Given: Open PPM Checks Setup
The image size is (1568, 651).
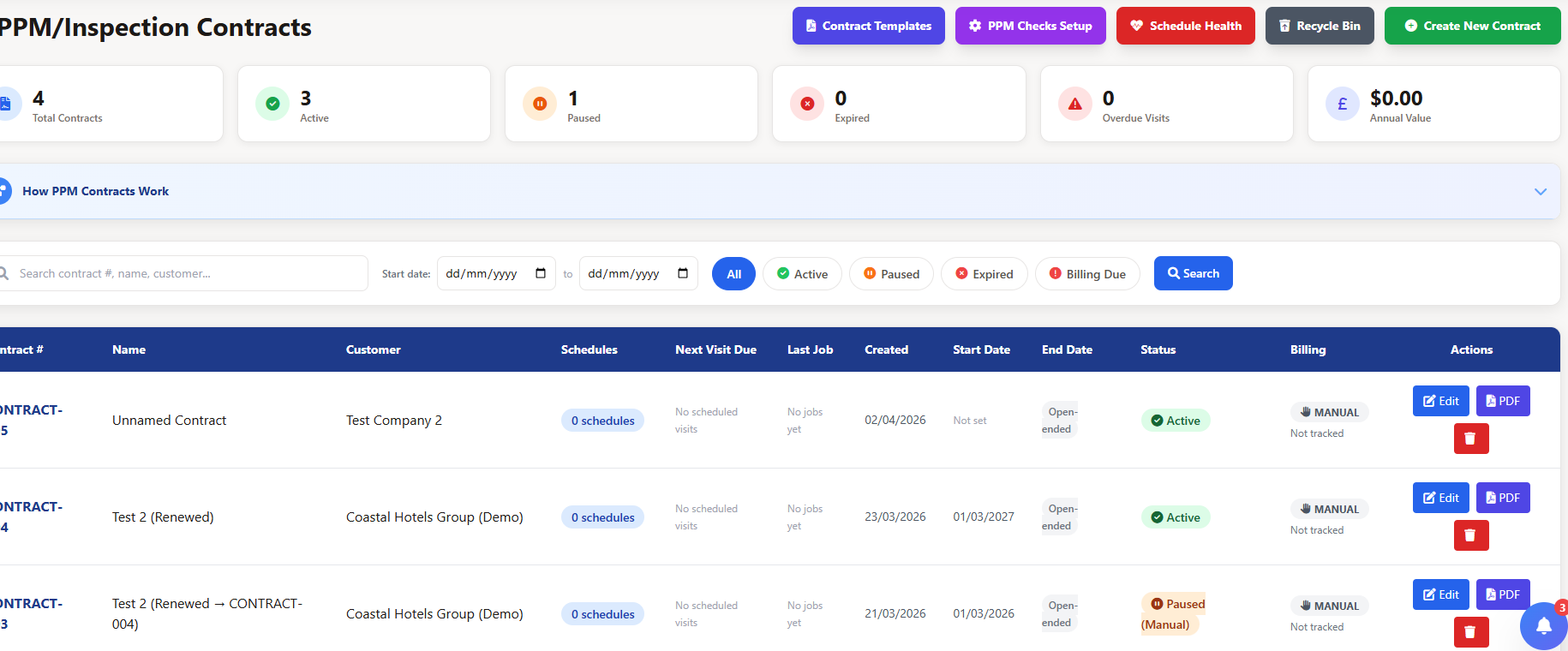Looking at the screenshot, I should [x=1030, y=26].
